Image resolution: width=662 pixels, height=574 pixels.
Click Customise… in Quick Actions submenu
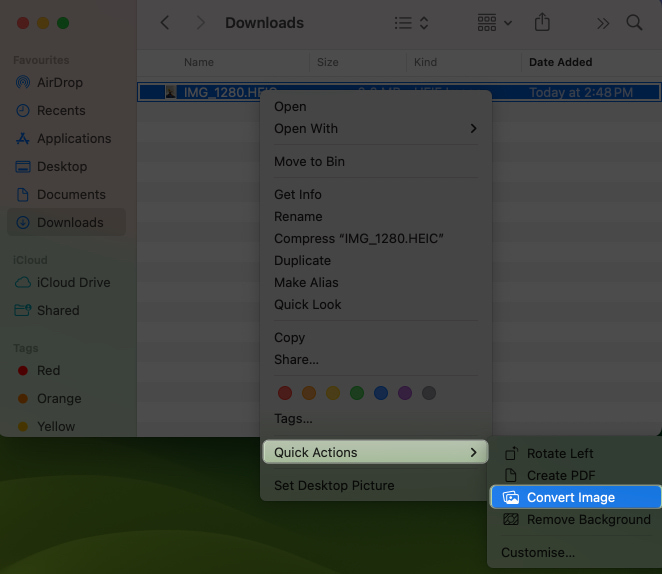pos(538,552)
